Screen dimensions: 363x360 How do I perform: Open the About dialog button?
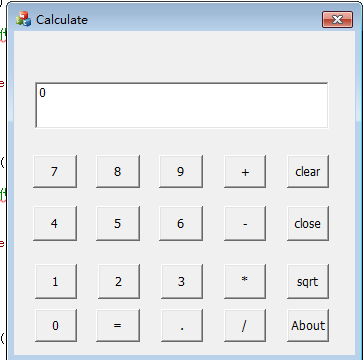pos(308,325)
